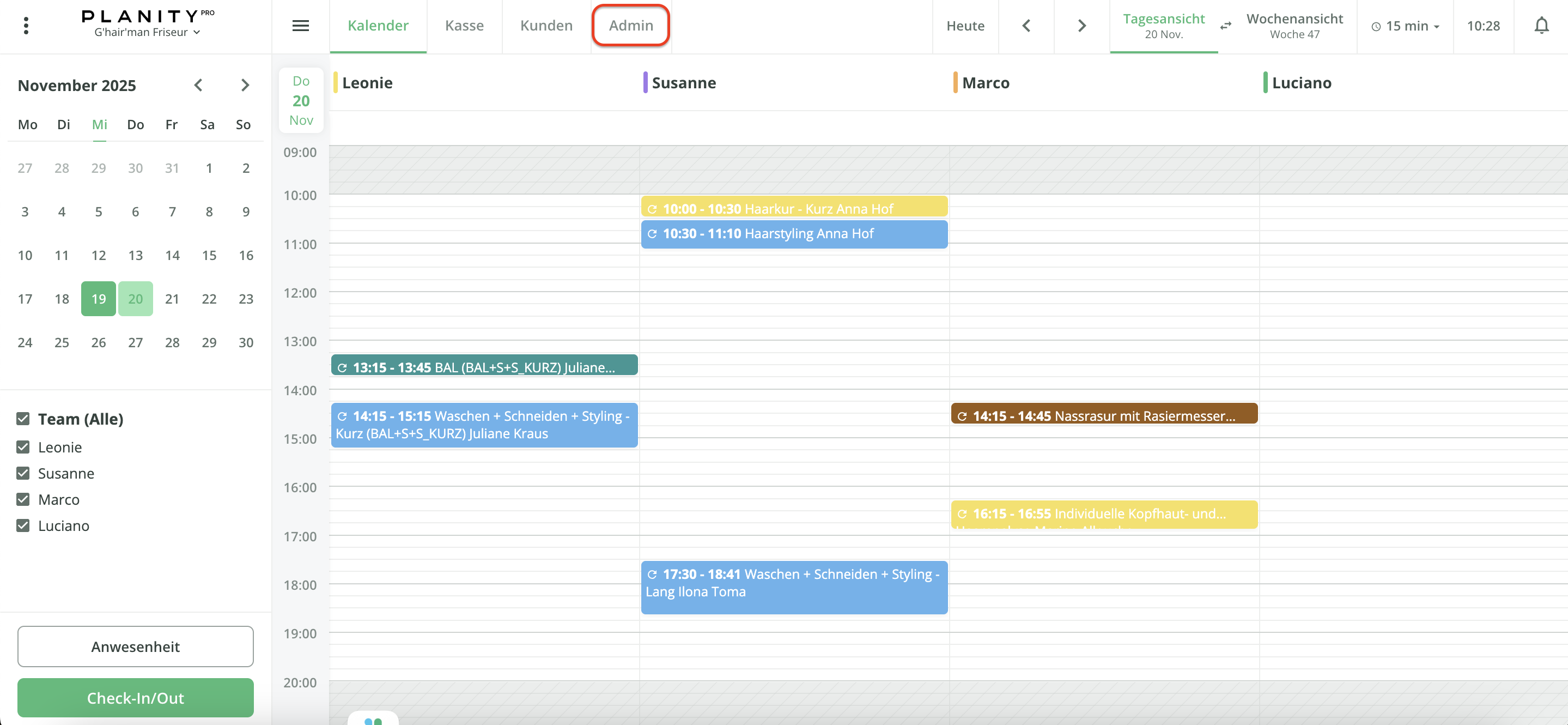Open the Kasse tab

(464, 26)
